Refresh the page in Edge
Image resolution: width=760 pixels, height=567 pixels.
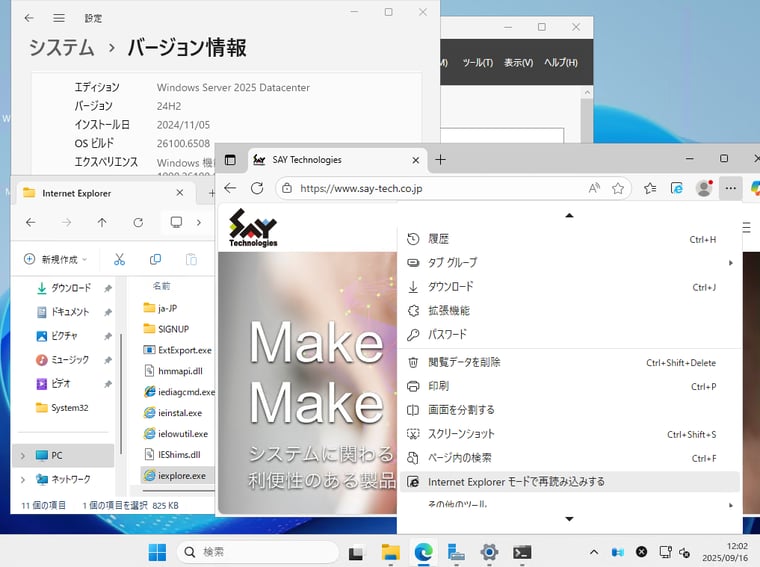(257, 188)
